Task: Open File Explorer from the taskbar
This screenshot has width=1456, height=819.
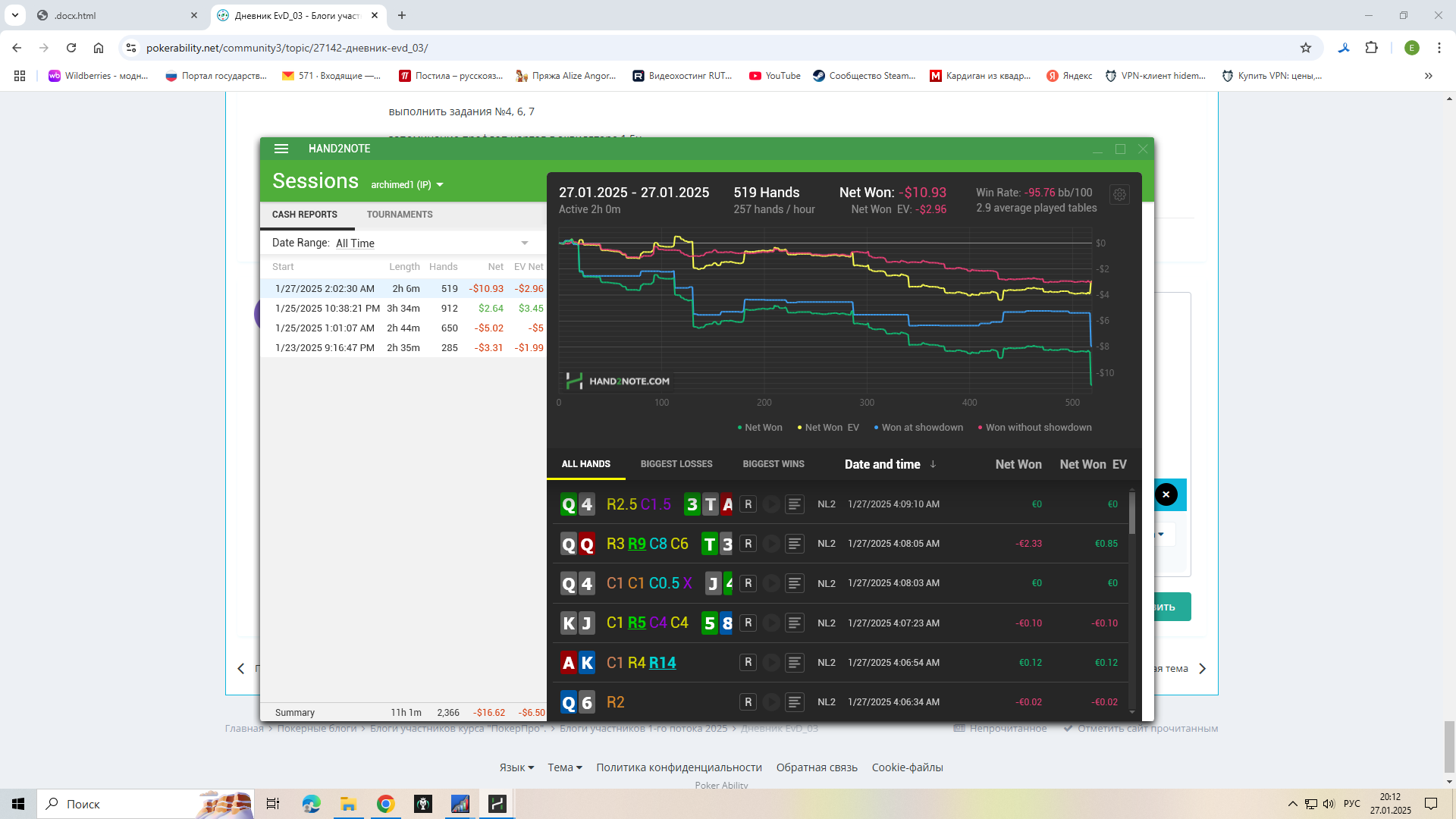Action: pyautogui.click(x=348, y=804)
